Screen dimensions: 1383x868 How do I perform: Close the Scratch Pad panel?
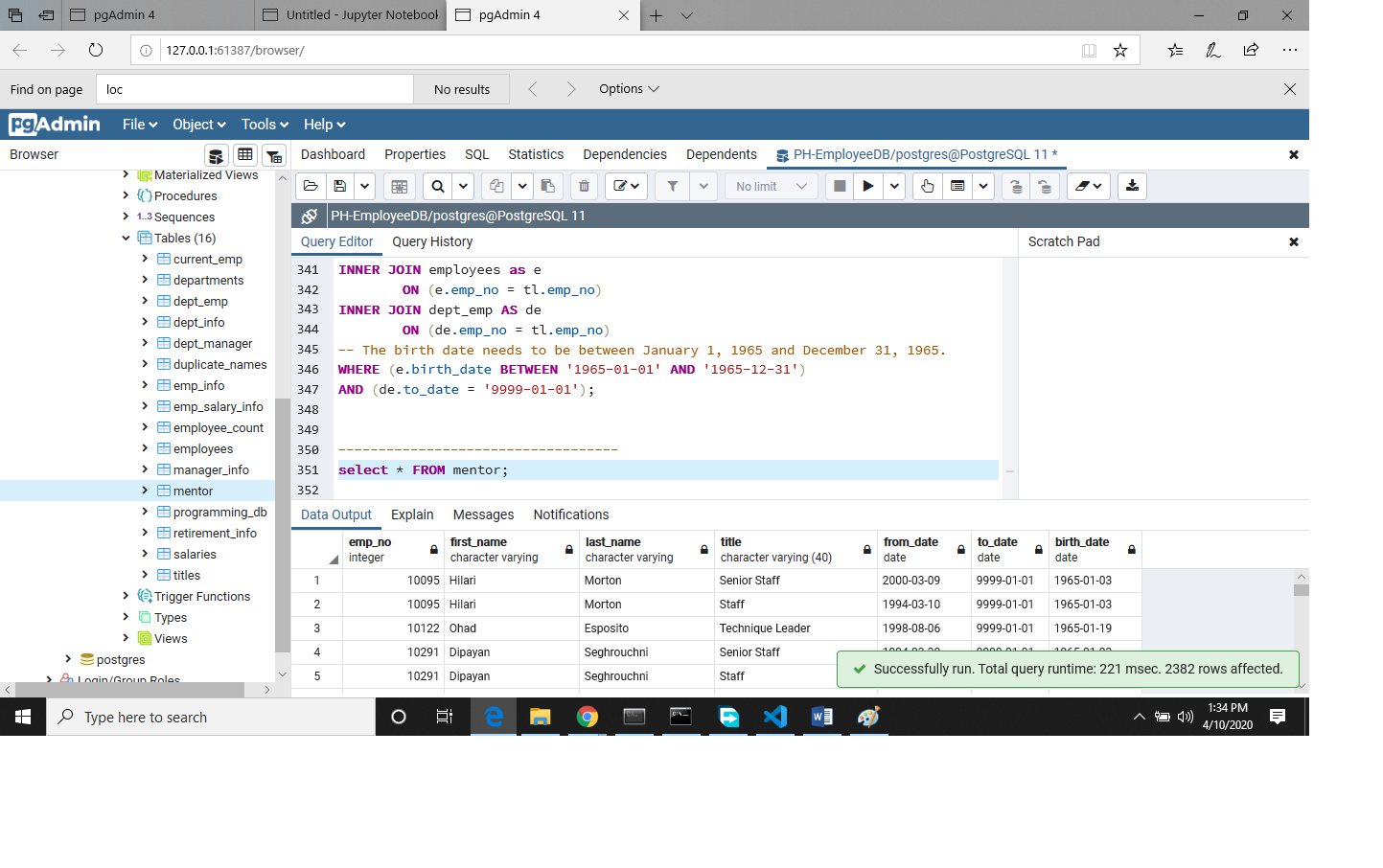(1294, 241)
